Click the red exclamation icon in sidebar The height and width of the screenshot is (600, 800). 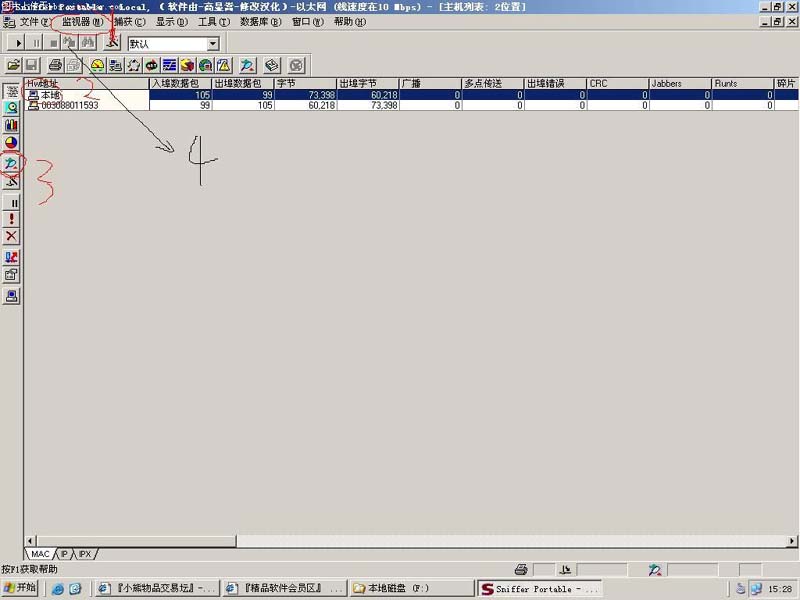pos(12,218)
